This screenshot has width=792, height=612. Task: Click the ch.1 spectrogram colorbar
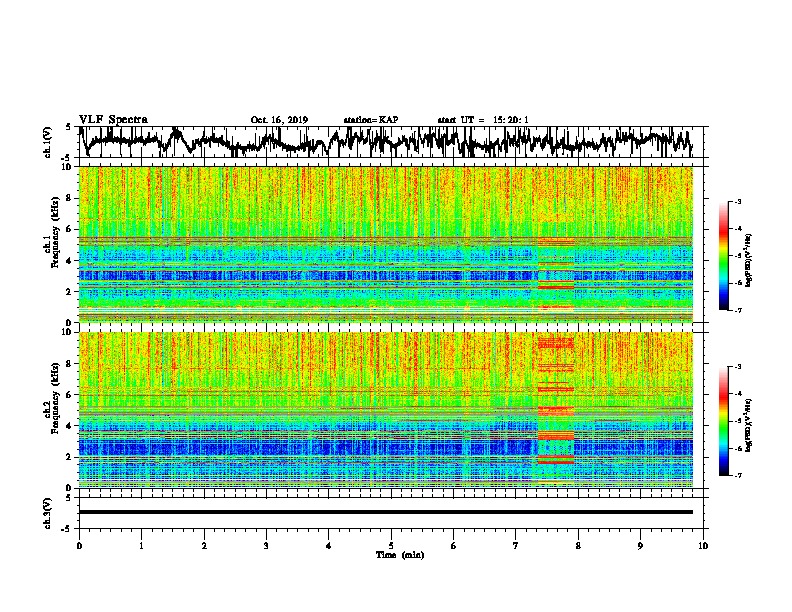[723, 256]
